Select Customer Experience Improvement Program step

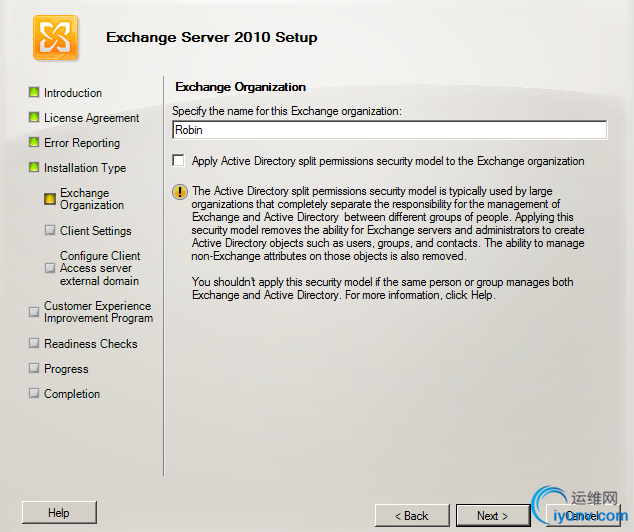[98, 312]
